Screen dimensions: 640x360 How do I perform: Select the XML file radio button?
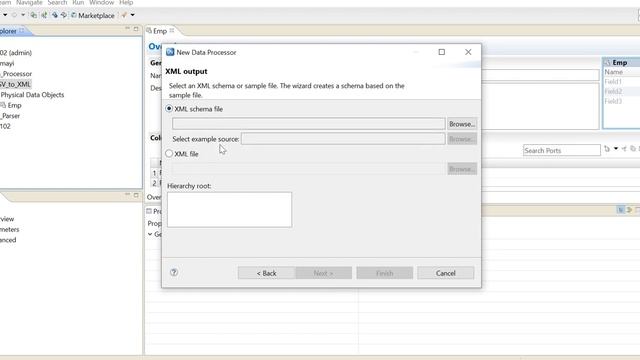tap(169, 153)
